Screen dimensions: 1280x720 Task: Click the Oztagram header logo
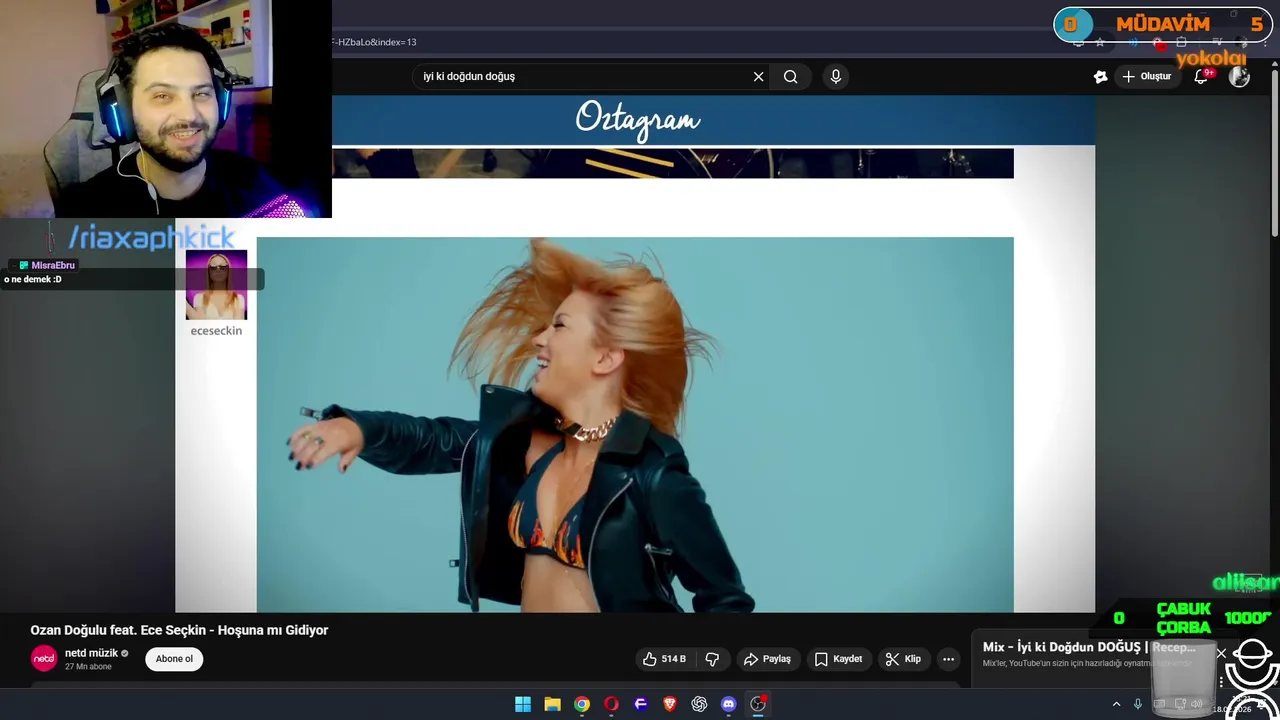pyautogui.click(x=638, y=120)
